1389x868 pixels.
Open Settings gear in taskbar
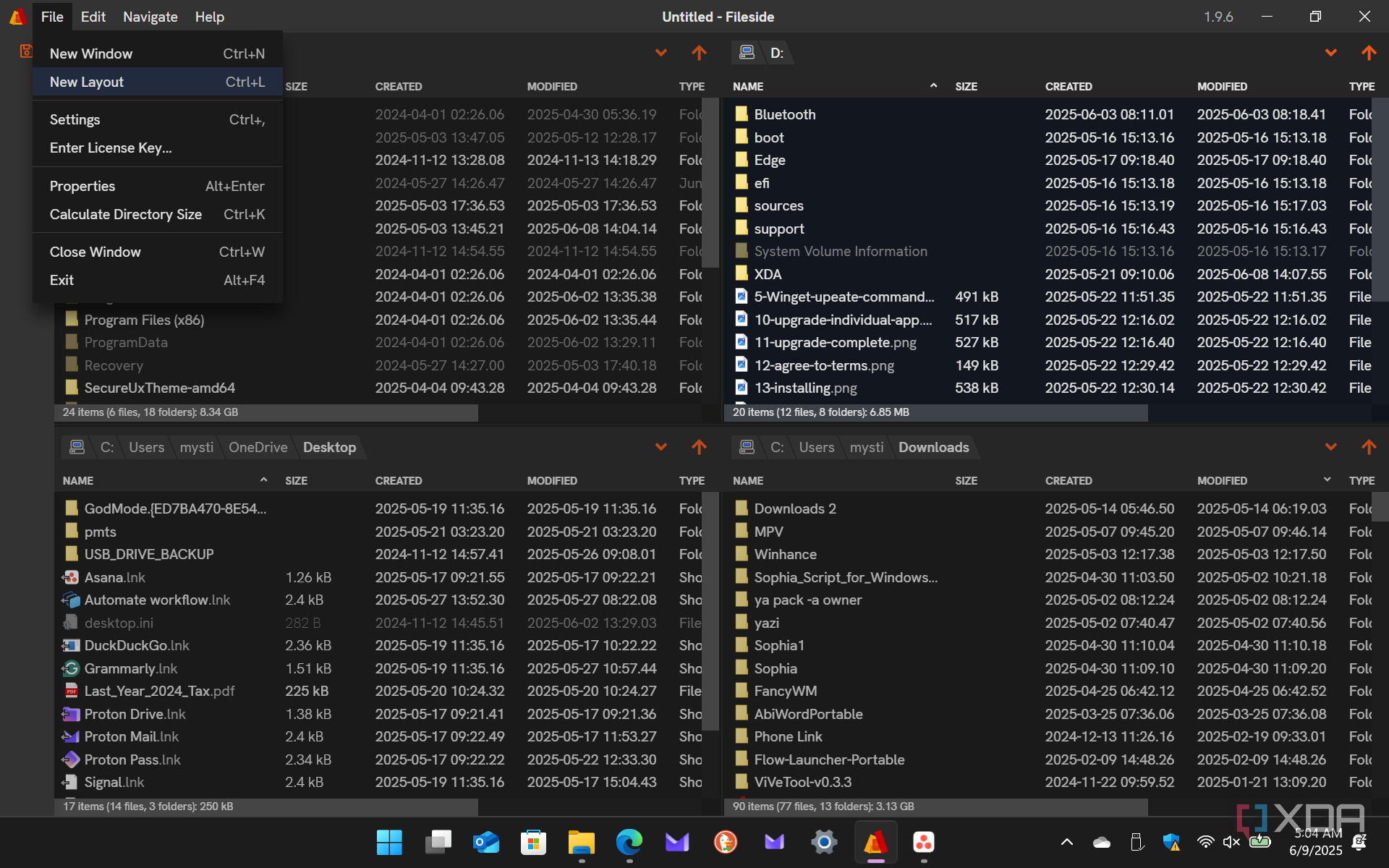[824, 842]
